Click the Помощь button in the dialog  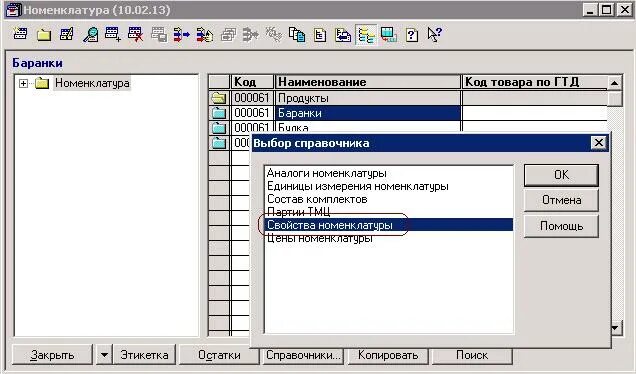pos(561,226)
